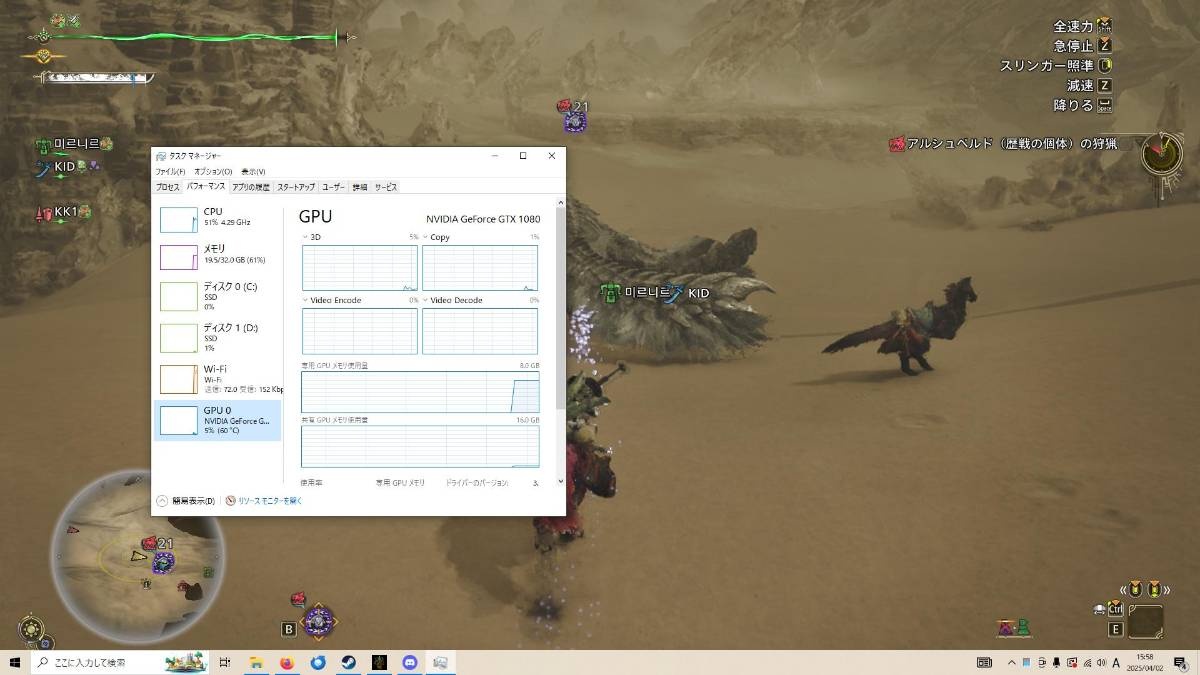Expand the hidden system tray icons
1200x675 pixels.
click(1010, 662)
